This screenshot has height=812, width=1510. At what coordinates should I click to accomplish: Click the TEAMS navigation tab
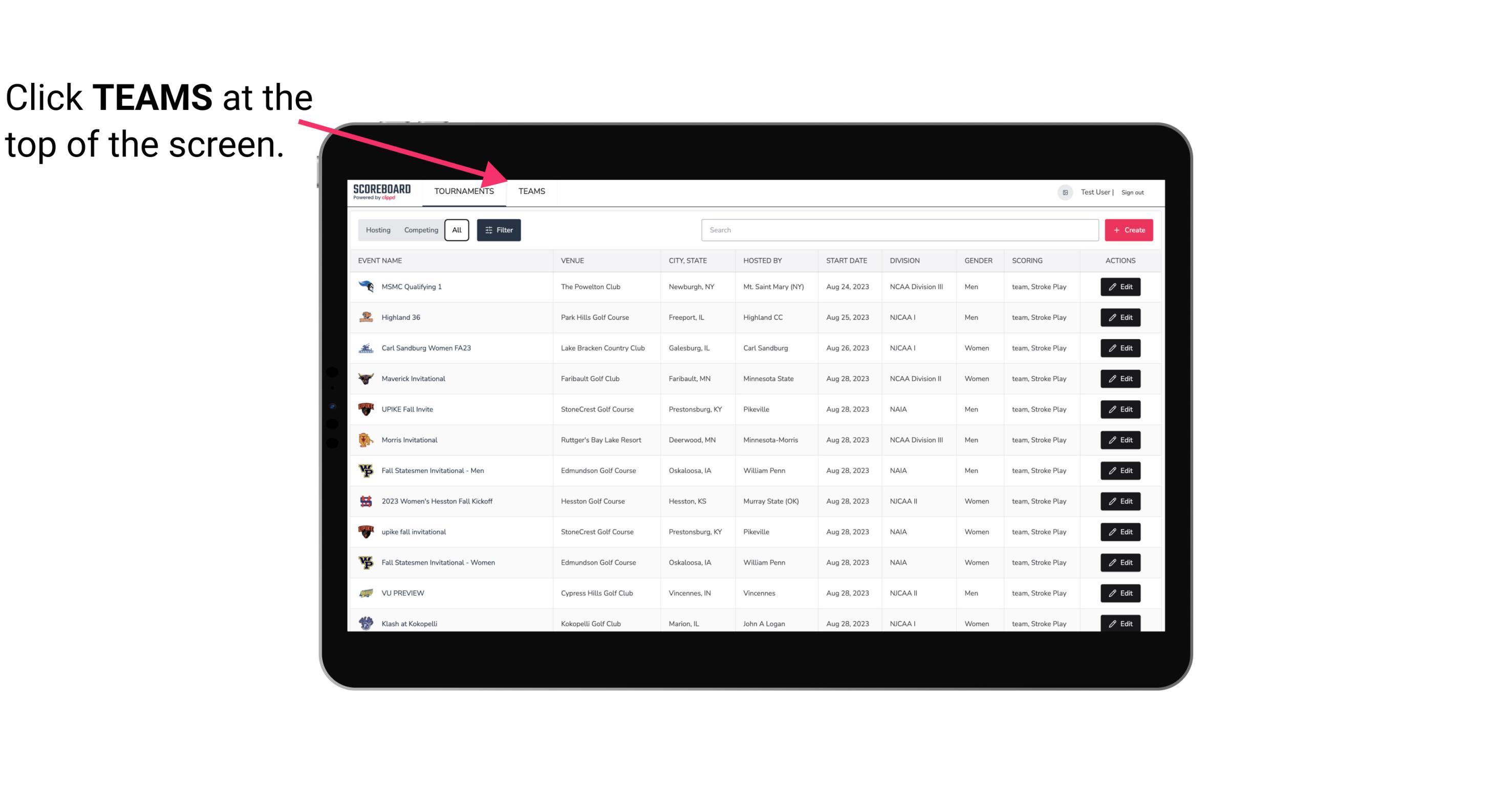531,192
